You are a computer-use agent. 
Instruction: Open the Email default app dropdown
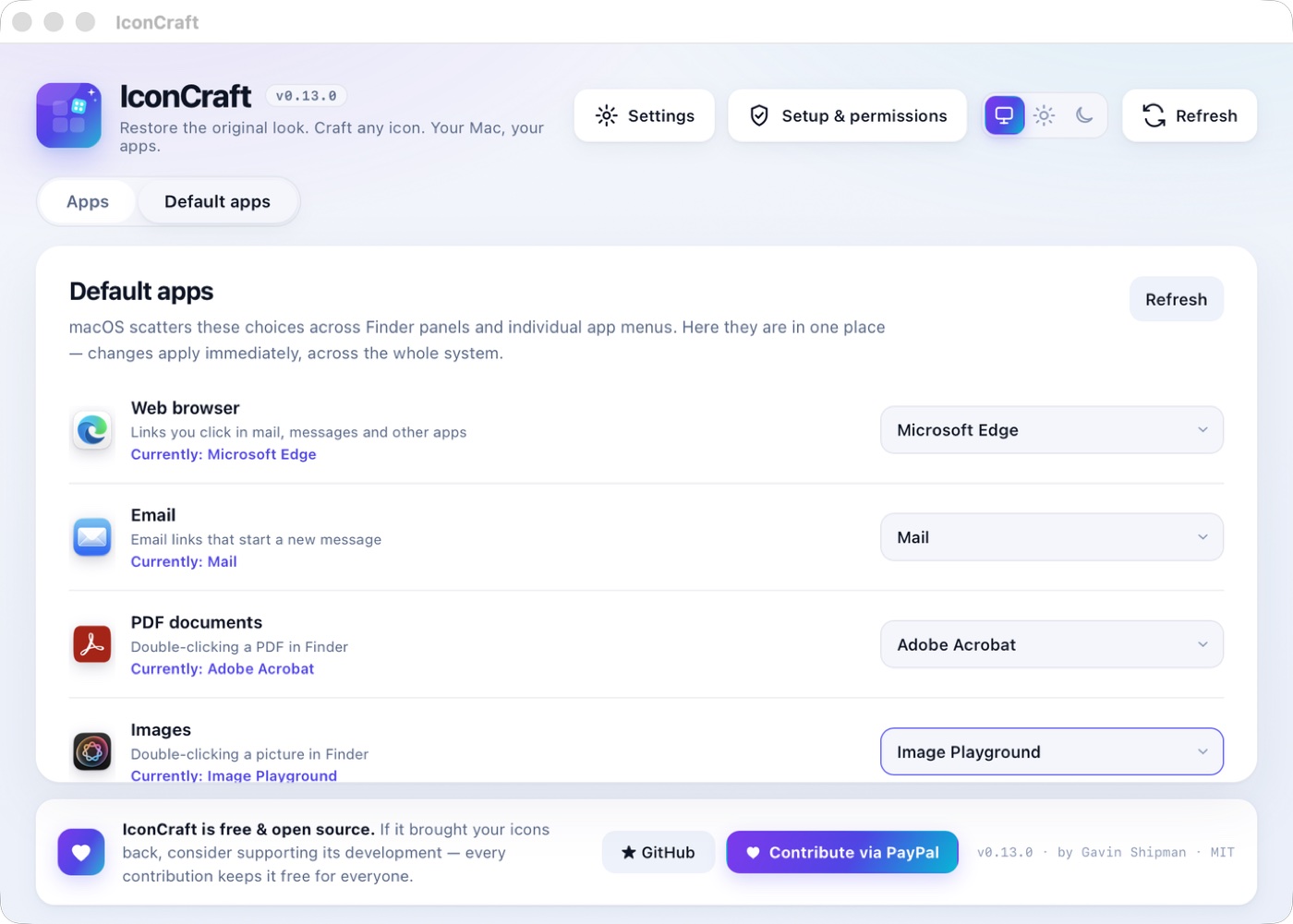coord(1052,537)
